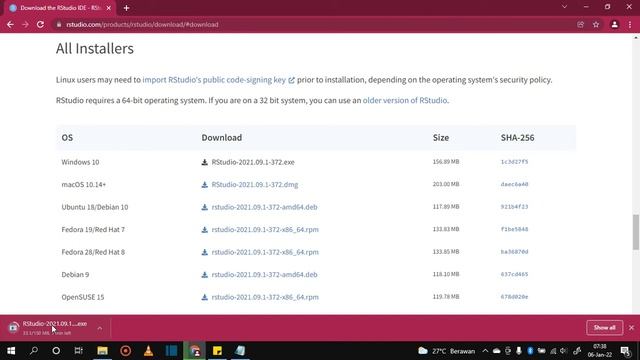Open the notification center icon
This screenshot has height=360, width=640.
coord(625,351)
